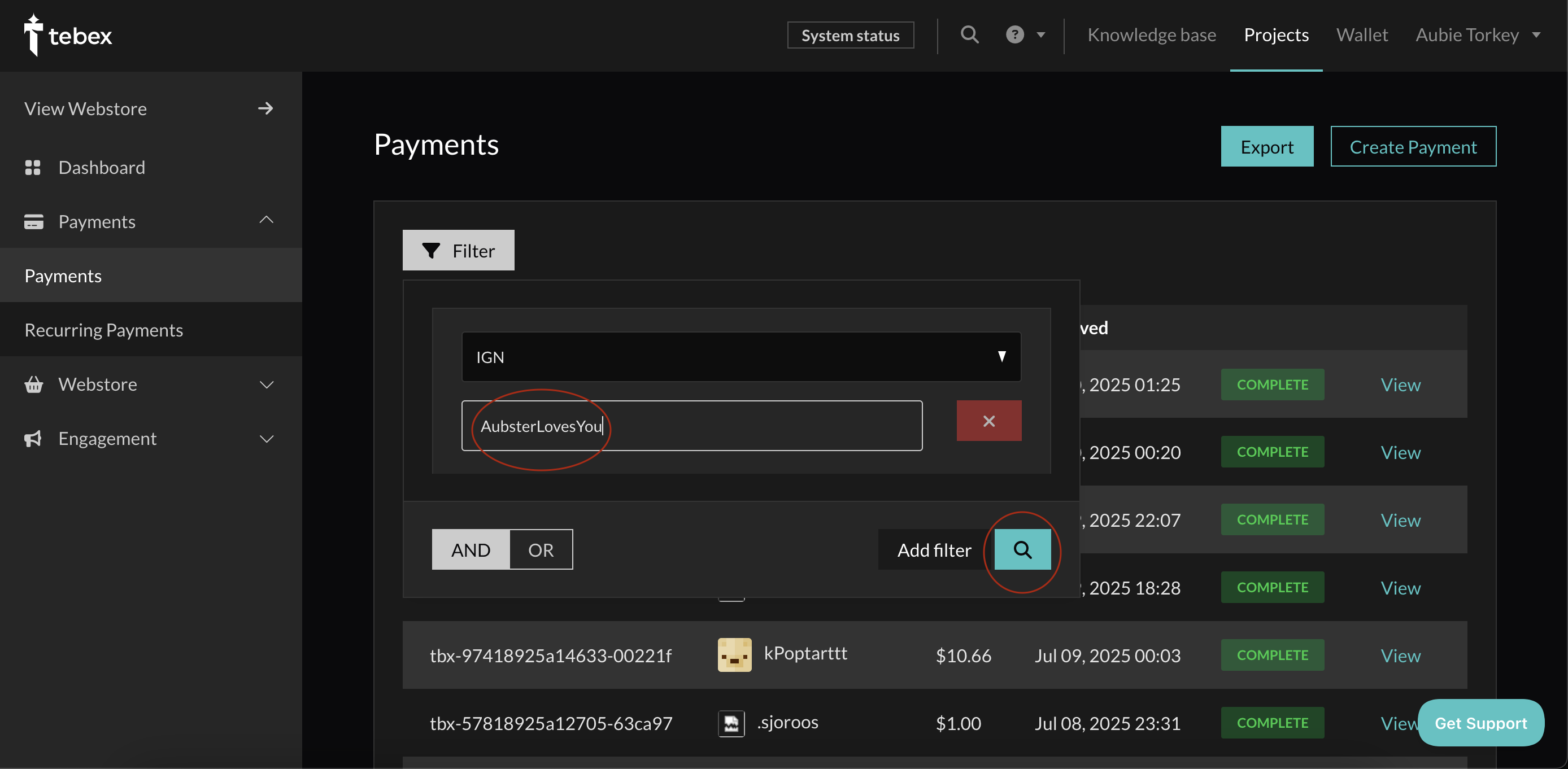Click the View Webstore arrow
The width and height of the screenshot is (1568, 769).
[x=265, y=108]
